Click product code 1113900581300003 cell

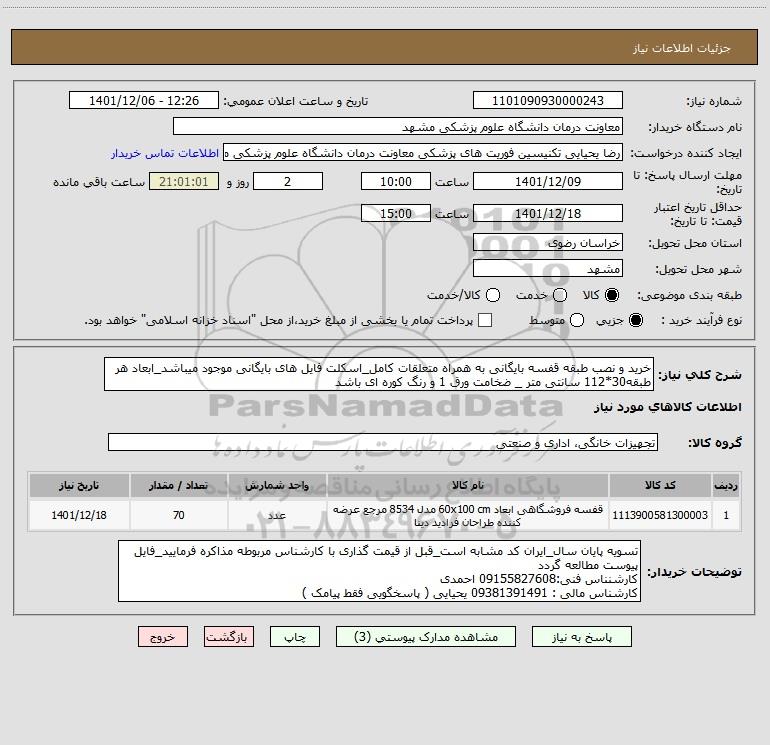click(x=660, y=515)
